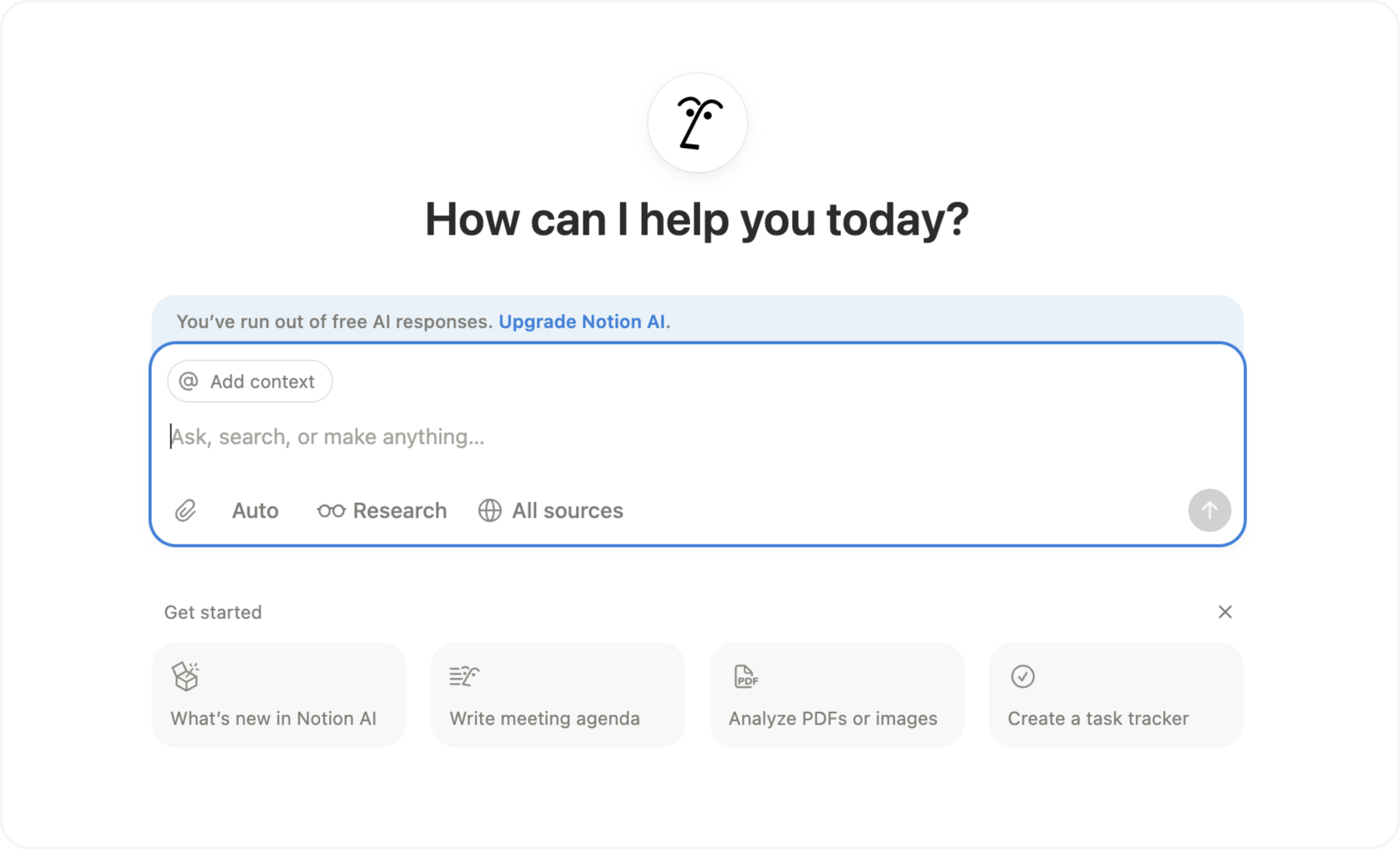Screen dimensions: 1400x849
Task: Choose the Write meeting agenda suggestion
Action: coord(558,695)
